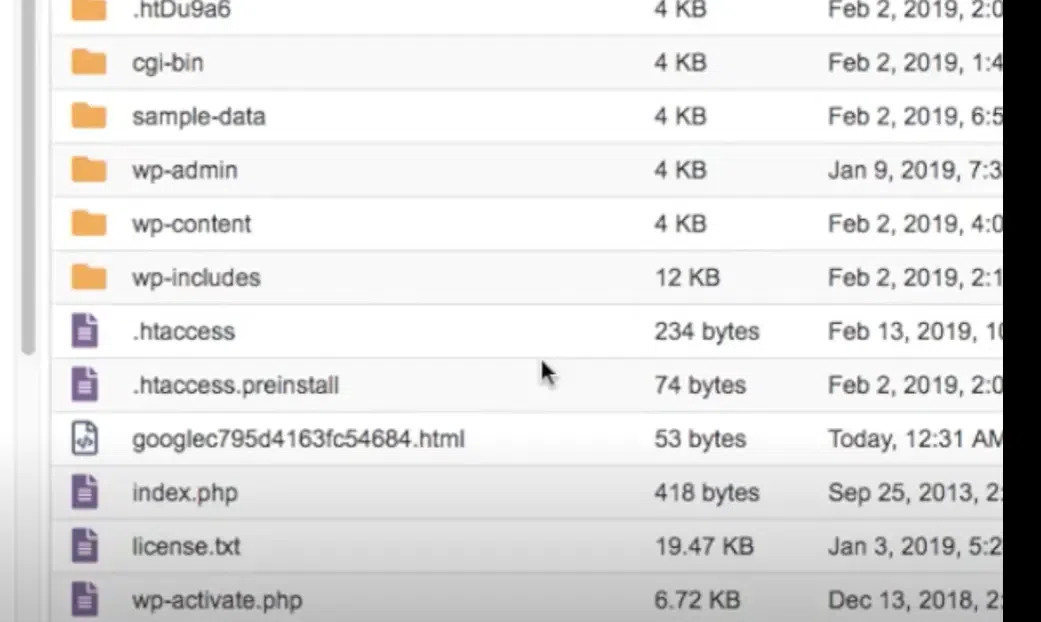This screenshot has width=1041, height=622.
Task: Select the license.txt file name
Action: coord(186,547)
